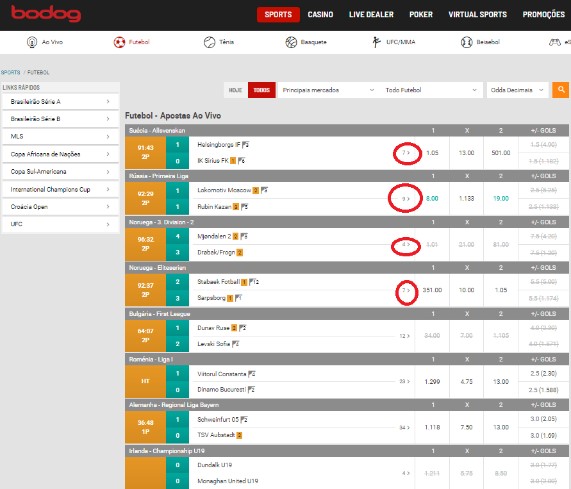Select the Beisebol baseball icon

pyautogui.click(x=466, y=42)
